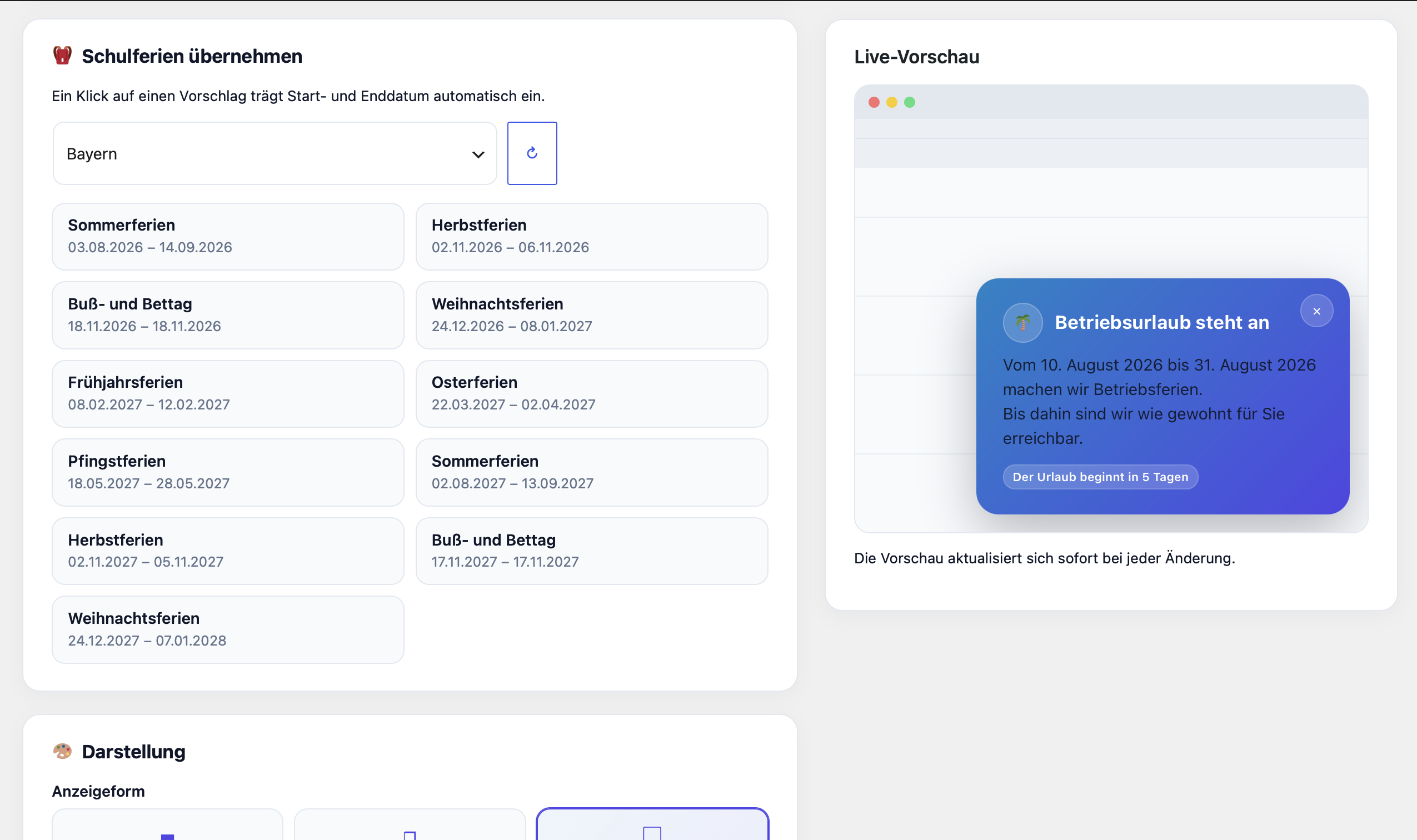Click the red dot in preview window
Viewport: 1417px width, 840px height.
click(x=874, y=102)
